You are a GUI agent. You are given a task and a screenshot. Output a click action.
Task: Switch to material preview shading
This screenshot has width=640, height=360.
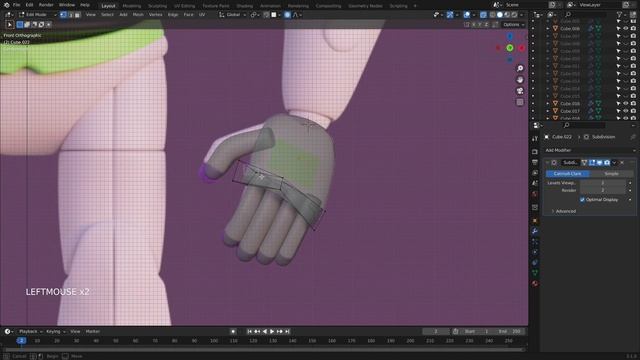click(507, 15)
